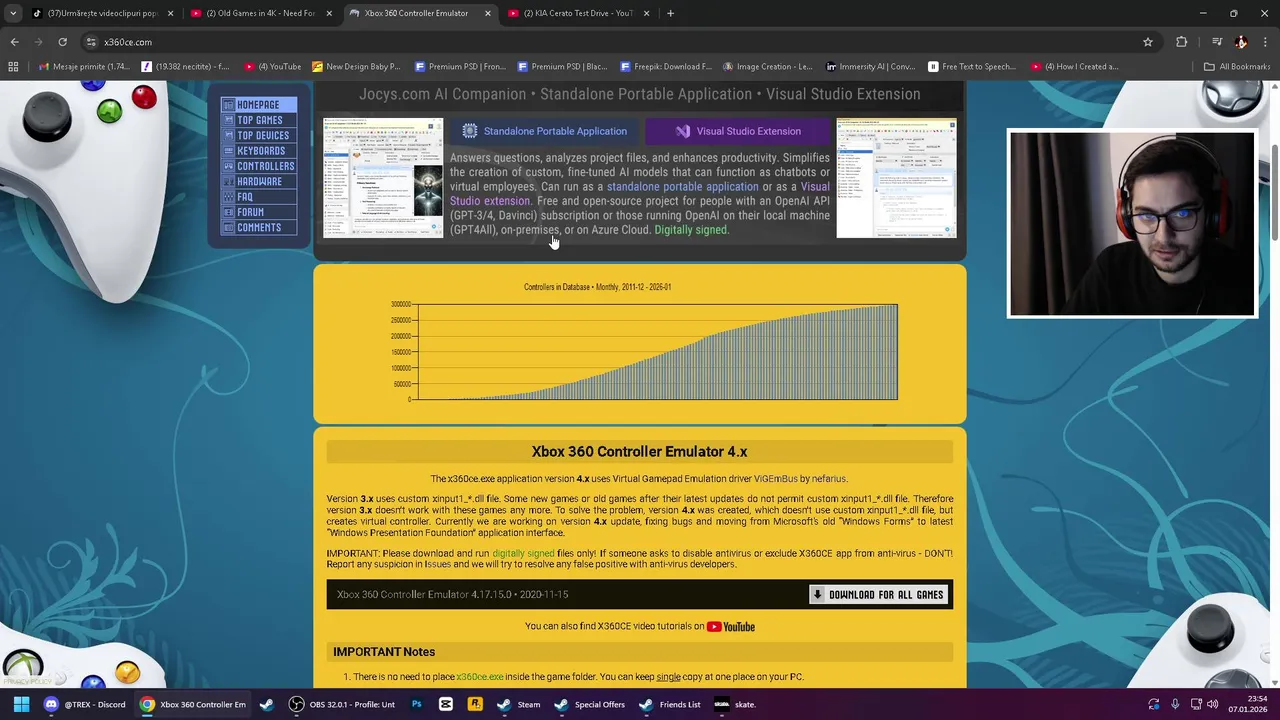Viewport: 1280px width, 720px height.
Task: Open the apps grid in bookmarks bar
Action: click(13, 67)
